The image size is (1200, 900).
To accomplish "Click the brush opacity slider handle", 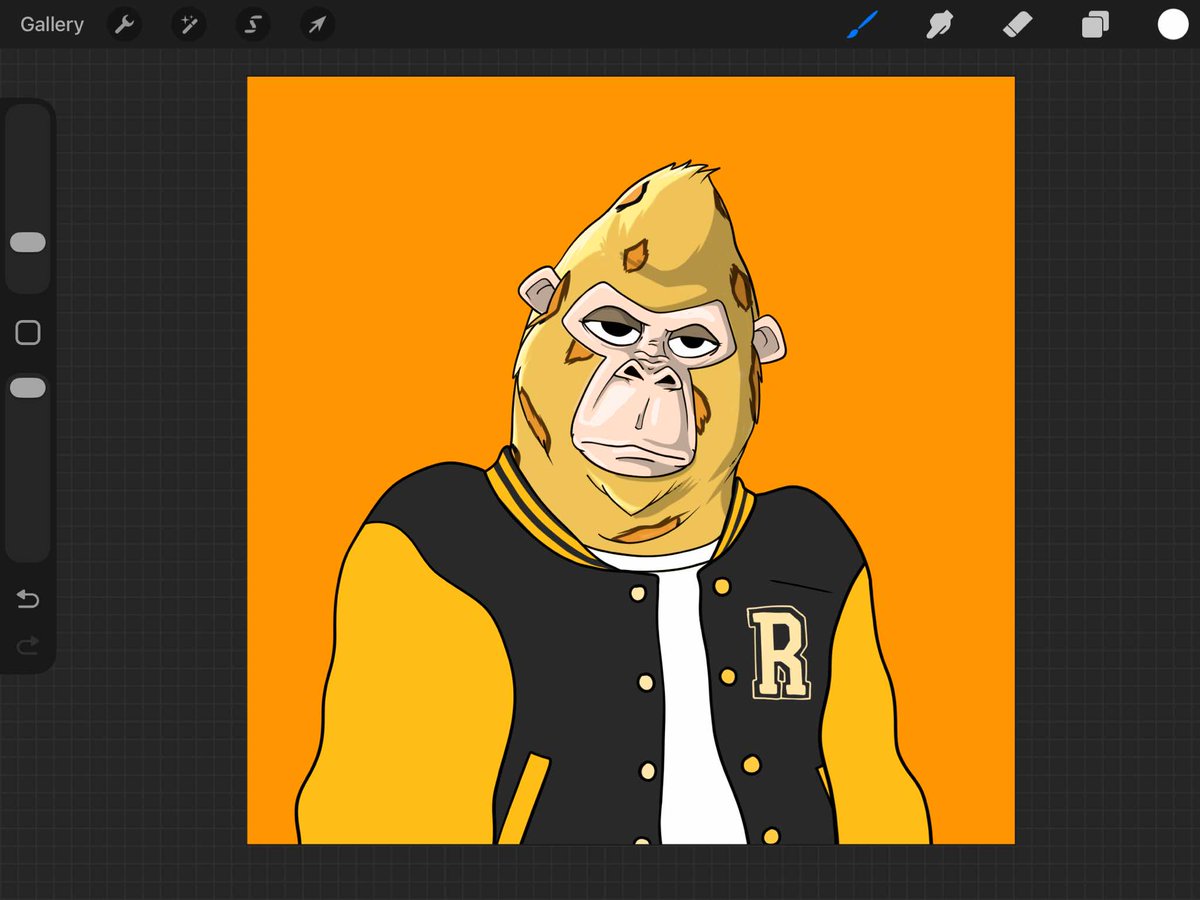I will pyautogui.click(x=28, y=388).
